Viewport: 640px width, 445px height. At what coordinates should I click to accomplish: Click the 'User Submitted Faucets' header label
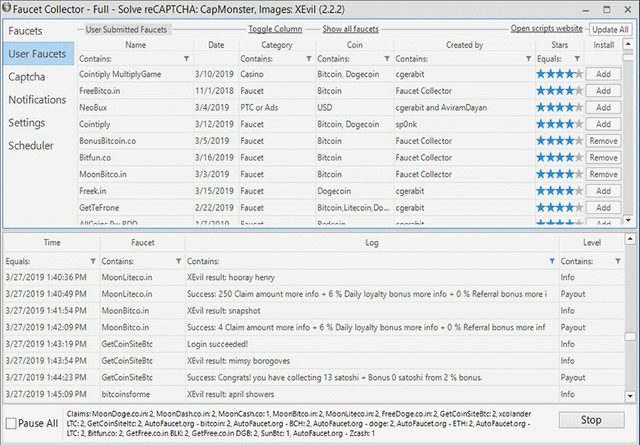click(x=126, y=29)
